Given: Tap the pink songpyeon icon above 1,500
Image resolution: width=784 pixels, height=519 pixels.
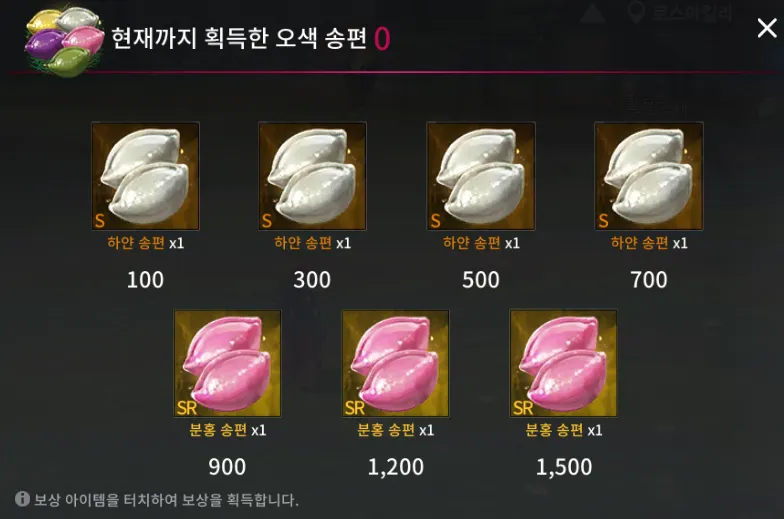Looking at the screenshot, I should click(x=564, y=364).
